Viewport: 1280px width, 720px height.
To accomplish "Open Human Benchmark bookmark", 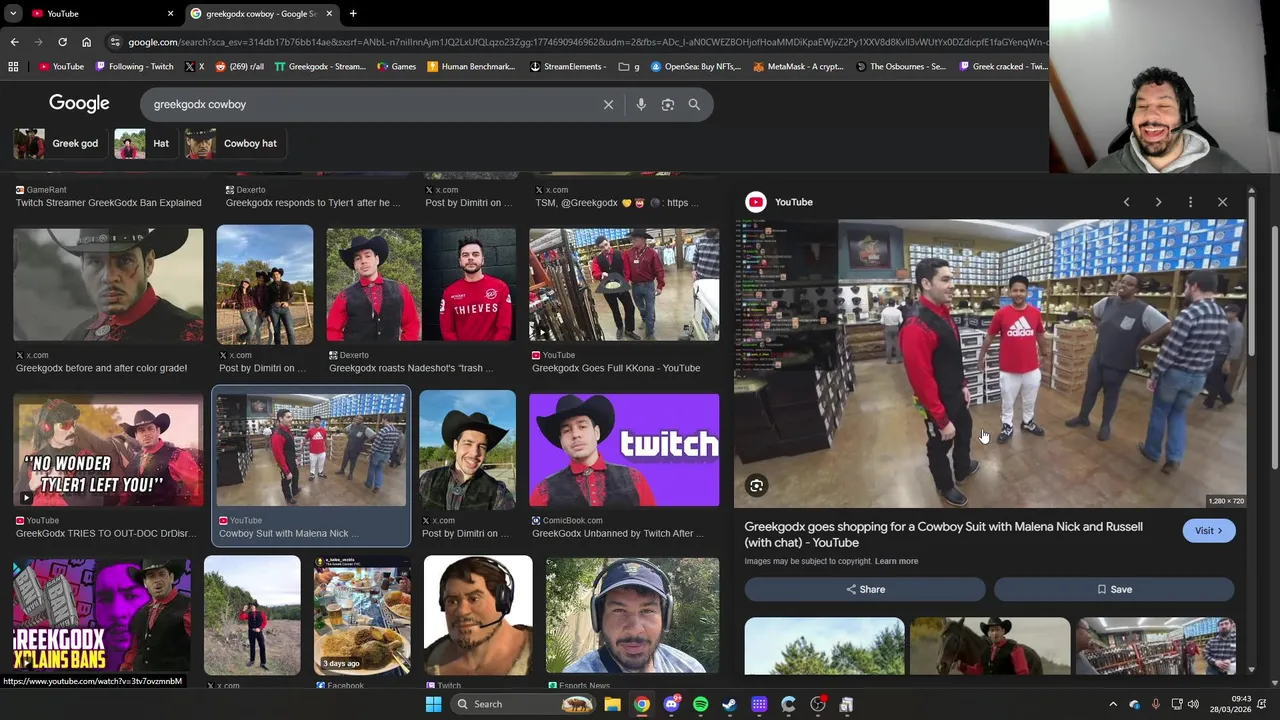I will coord(471,67).
